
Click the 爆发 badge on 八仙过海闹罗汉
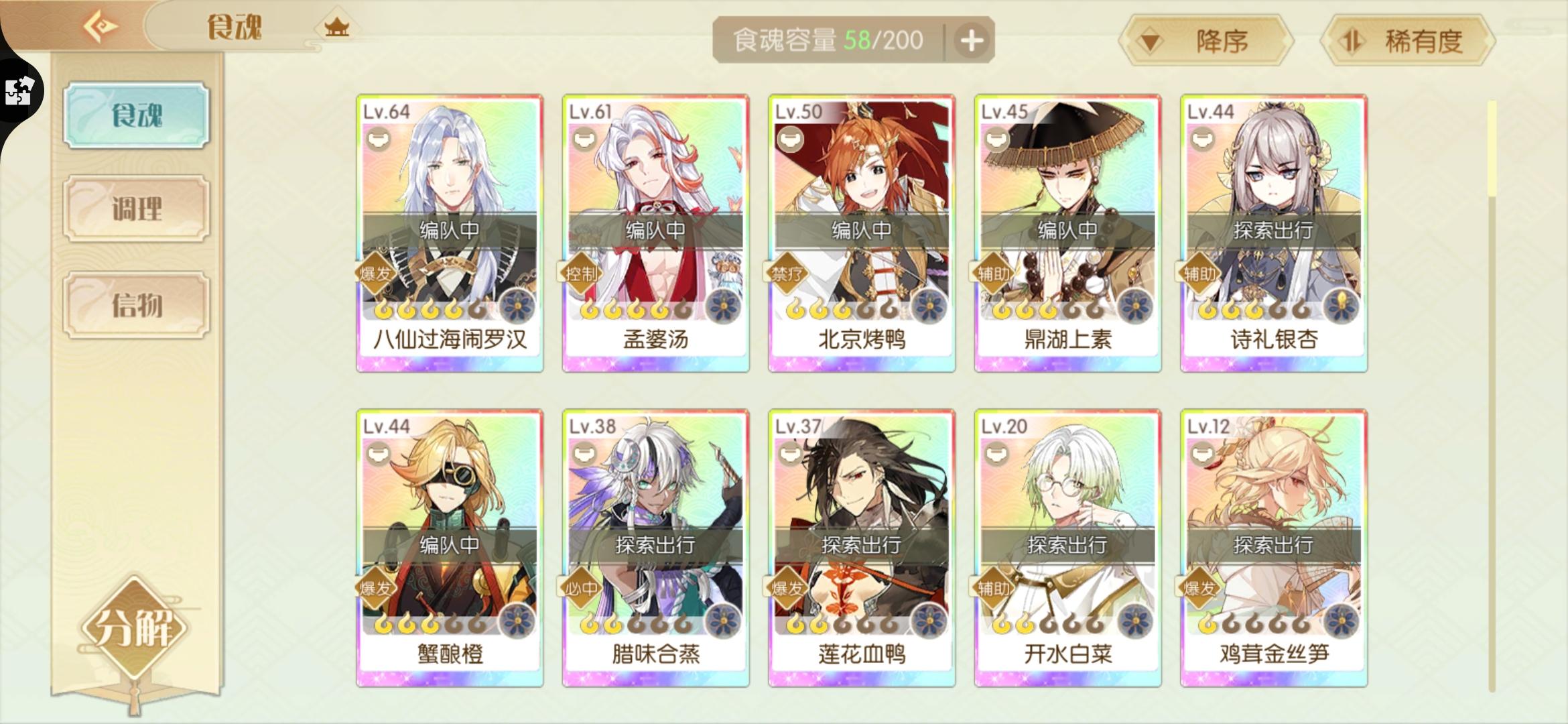click(375, 273)
